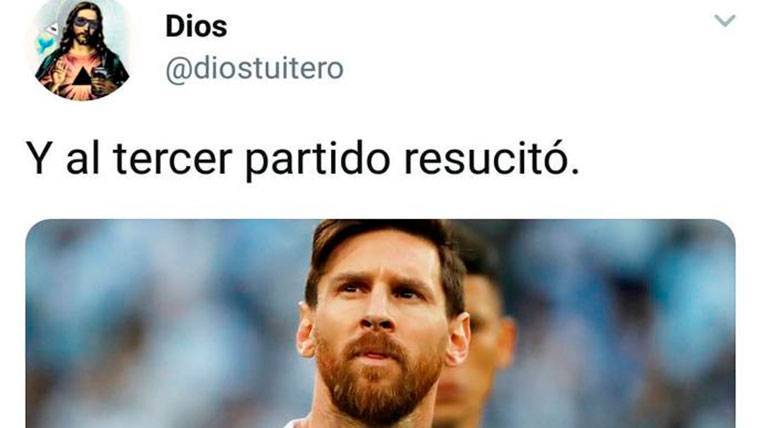Click the word "tercer" in the tweet
Viewport: 760px width, 428px height.
(x=173, y=159)
